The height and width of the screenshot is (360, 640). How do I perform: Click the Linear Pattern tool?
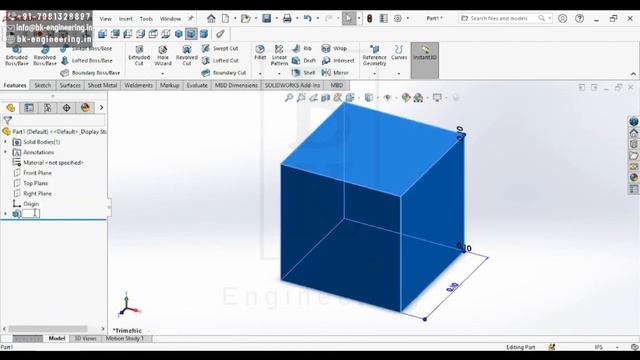pyautogui.click(x=279, y=55)
